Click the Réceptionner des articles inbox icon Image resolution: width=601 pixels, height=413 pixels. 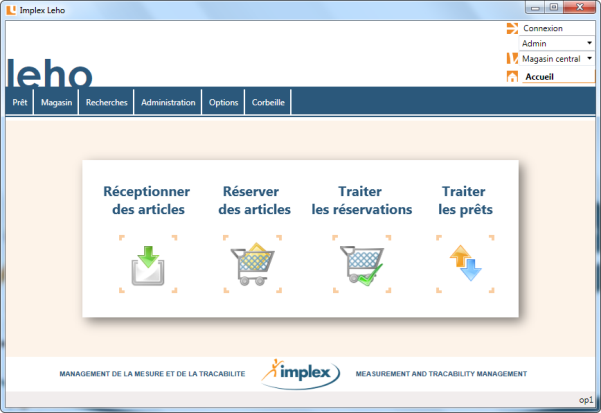[x=148, y=266]
